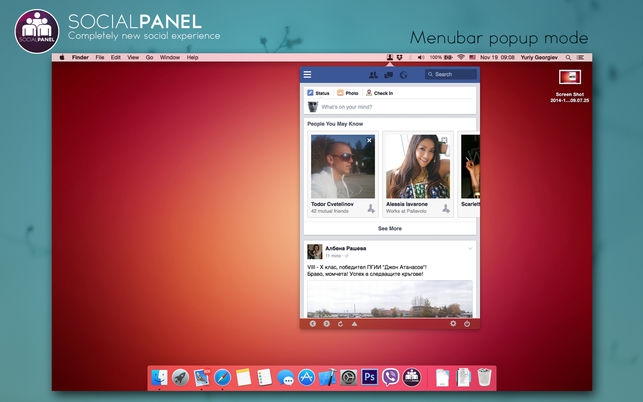Image resolution: width=643 pixels, height=402 pixels.
Task: Click the SocialPanel menubar icon
Action: click(390, 57)
